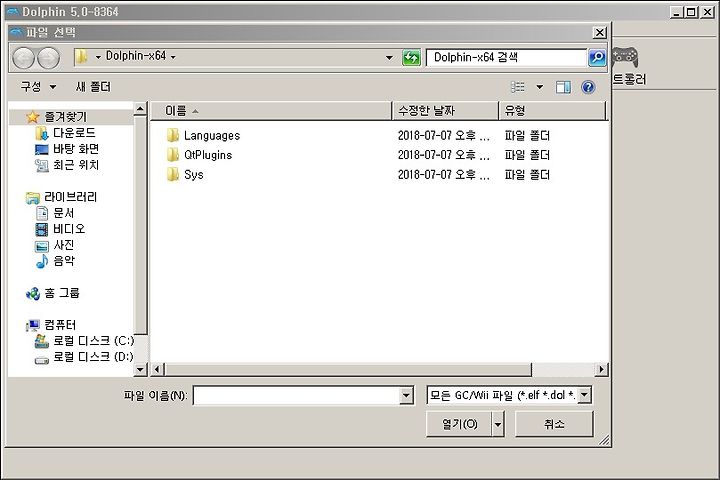The image size is (720, 480).
Task: Click the 다운로드 sidebar entry
Action: pos(74,133)
